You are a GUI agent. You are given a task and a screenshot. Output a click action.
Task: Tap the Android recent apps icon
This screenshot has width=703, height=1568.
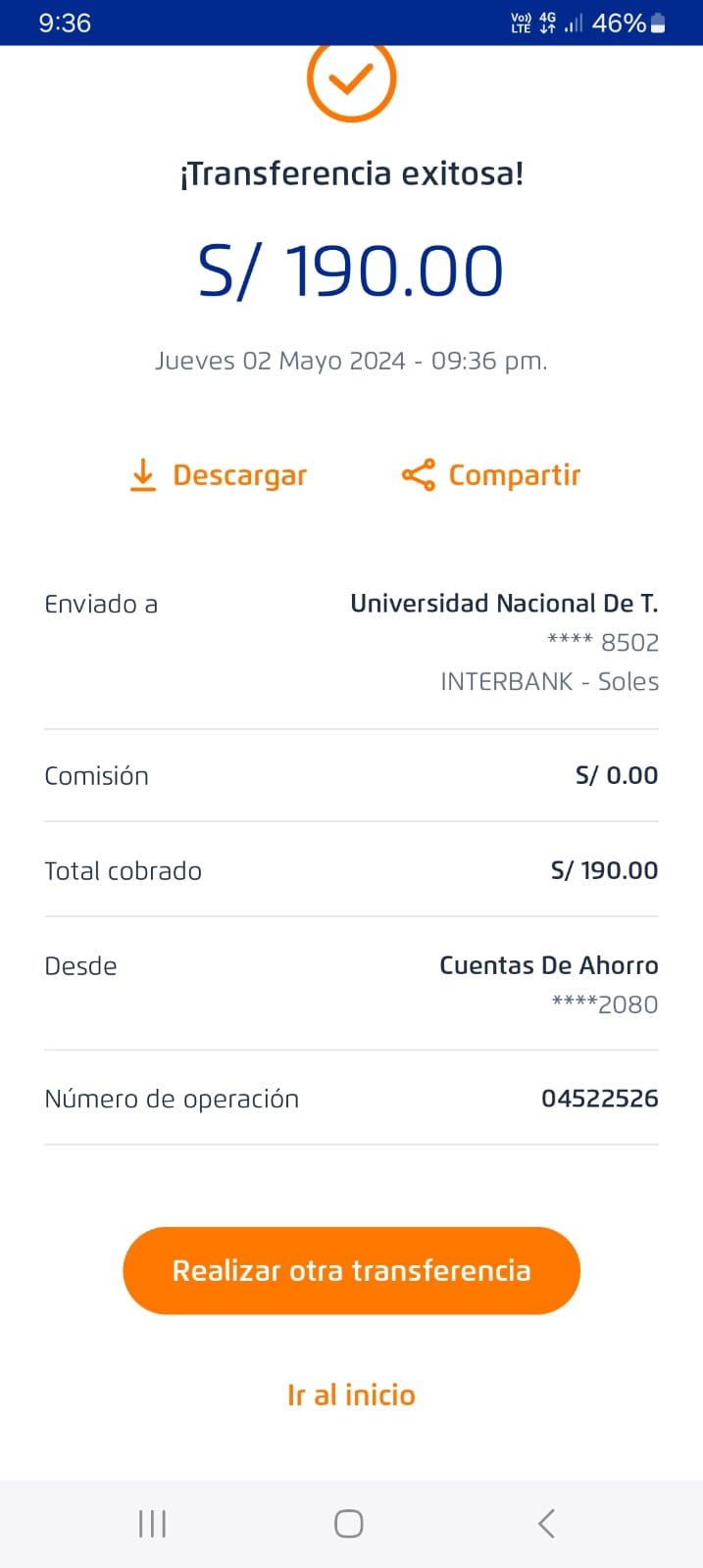click(152, 1524)
